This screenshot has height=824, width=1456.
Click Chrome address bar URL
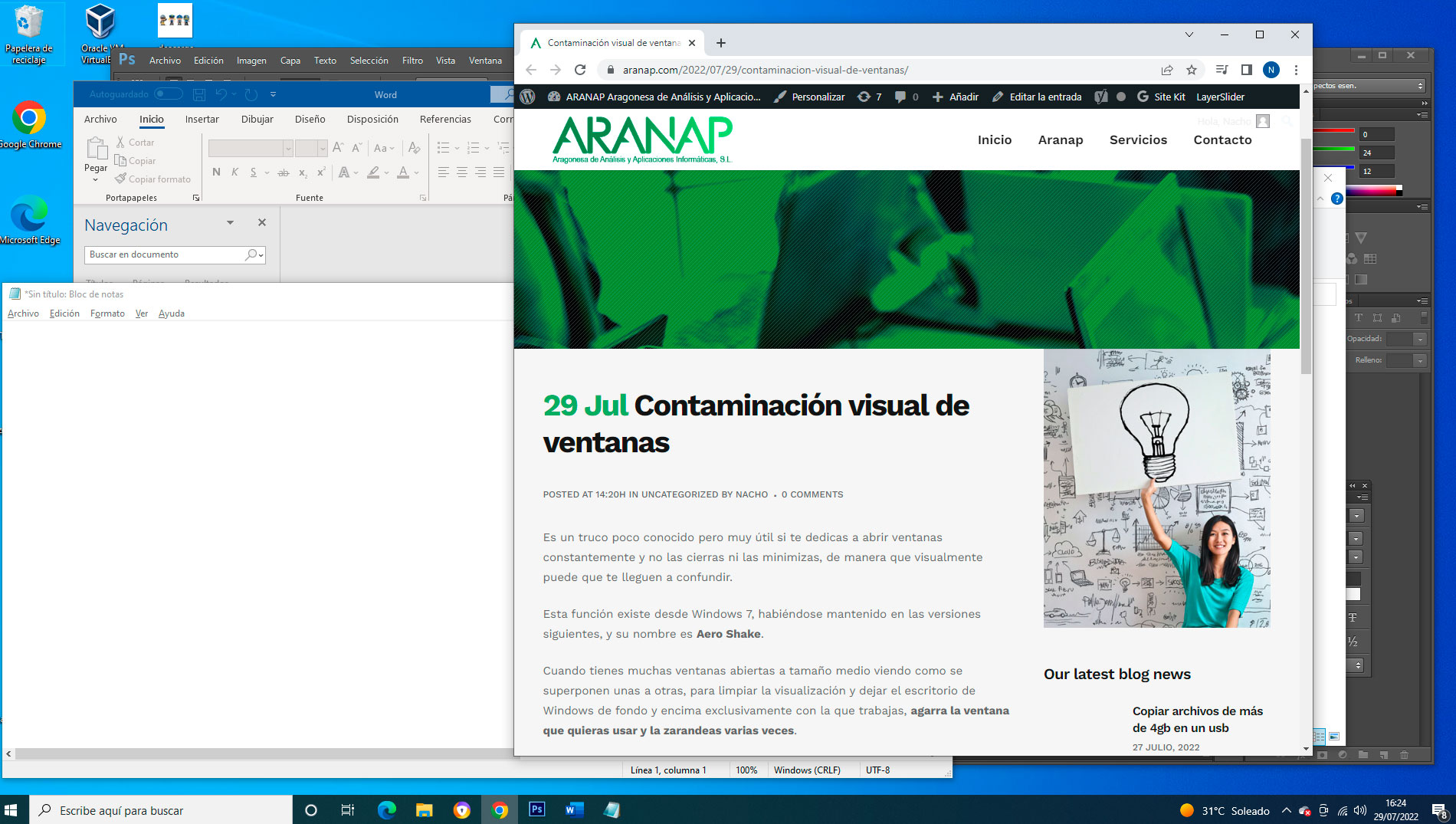765,70
